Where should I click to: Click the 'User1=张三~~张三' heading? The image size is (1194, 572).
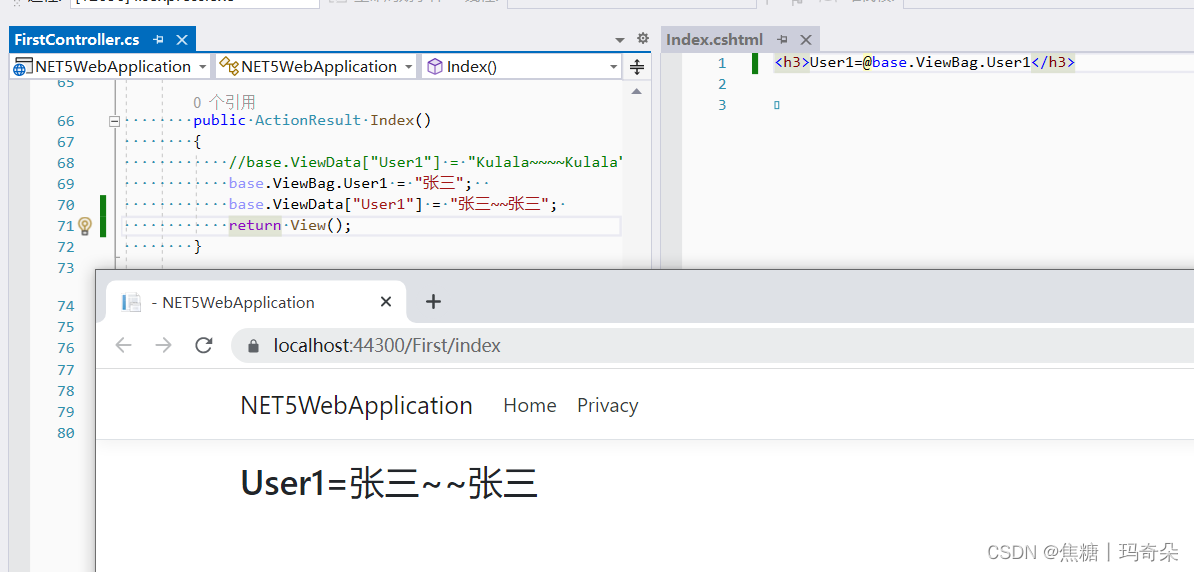(389, 483)
